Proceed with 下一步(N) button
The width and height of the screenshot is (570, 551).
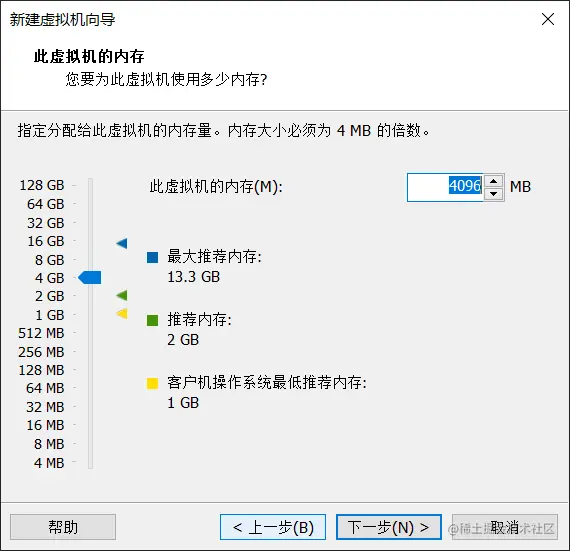point(389,527)
